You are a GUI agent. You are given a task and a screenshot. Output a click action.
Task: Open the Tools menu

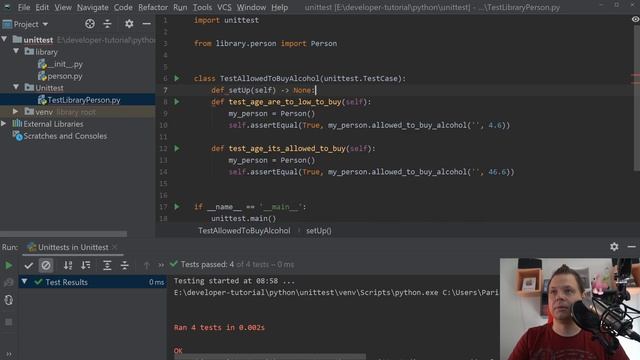pos(202,7)
